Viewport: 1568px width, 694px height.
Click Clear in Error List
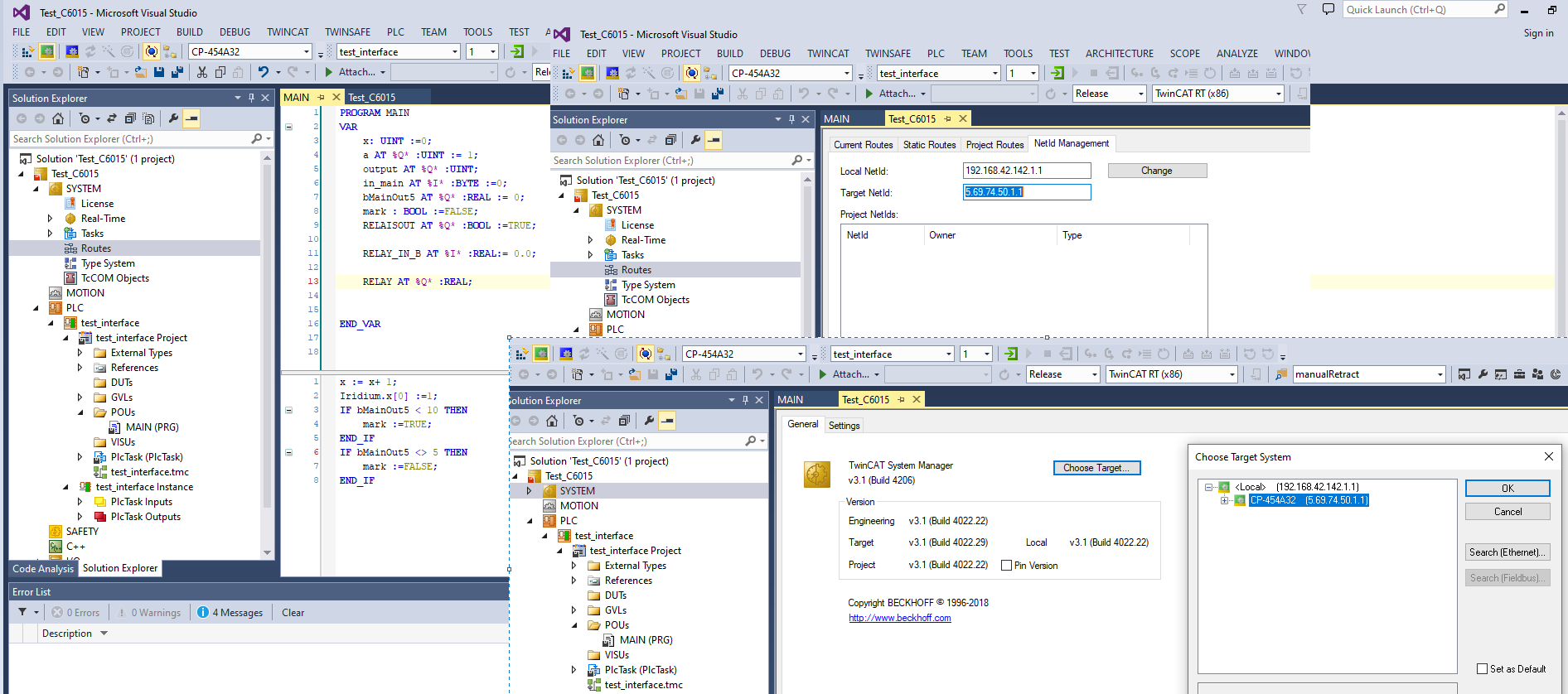click(293, 613)
